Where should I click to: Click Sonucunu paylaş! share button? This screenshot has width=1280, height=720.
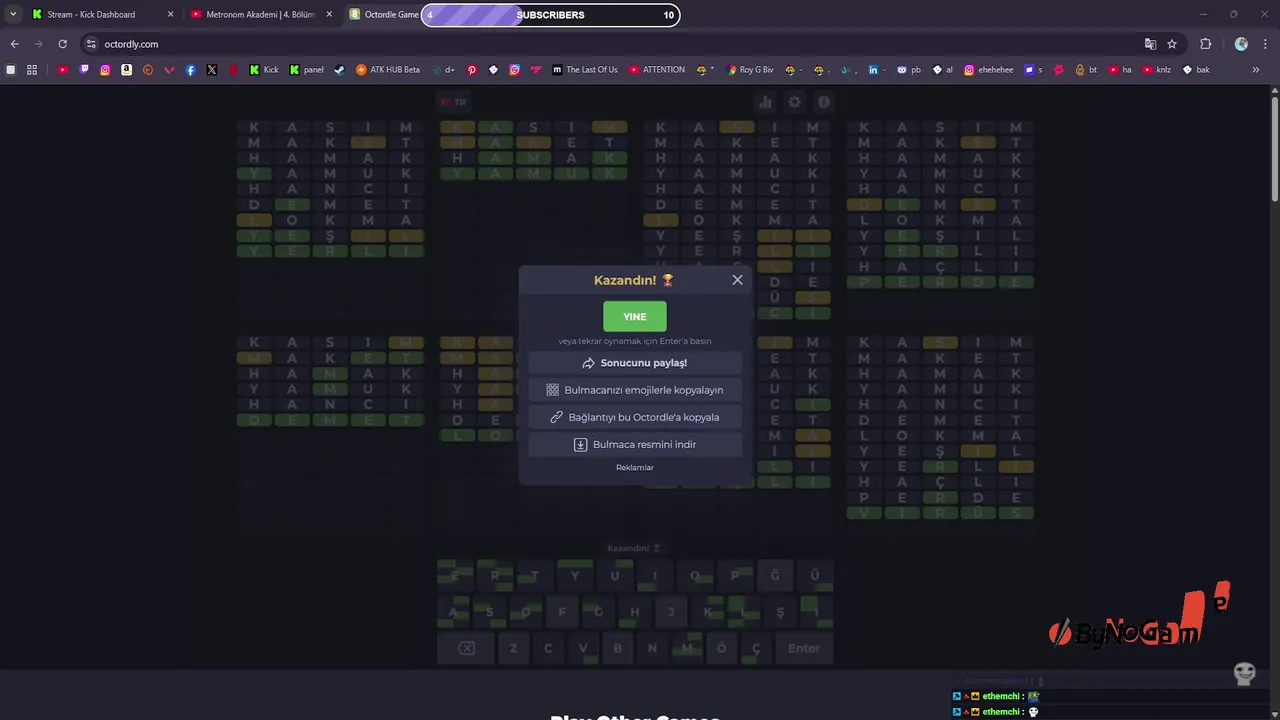[635, 363]
